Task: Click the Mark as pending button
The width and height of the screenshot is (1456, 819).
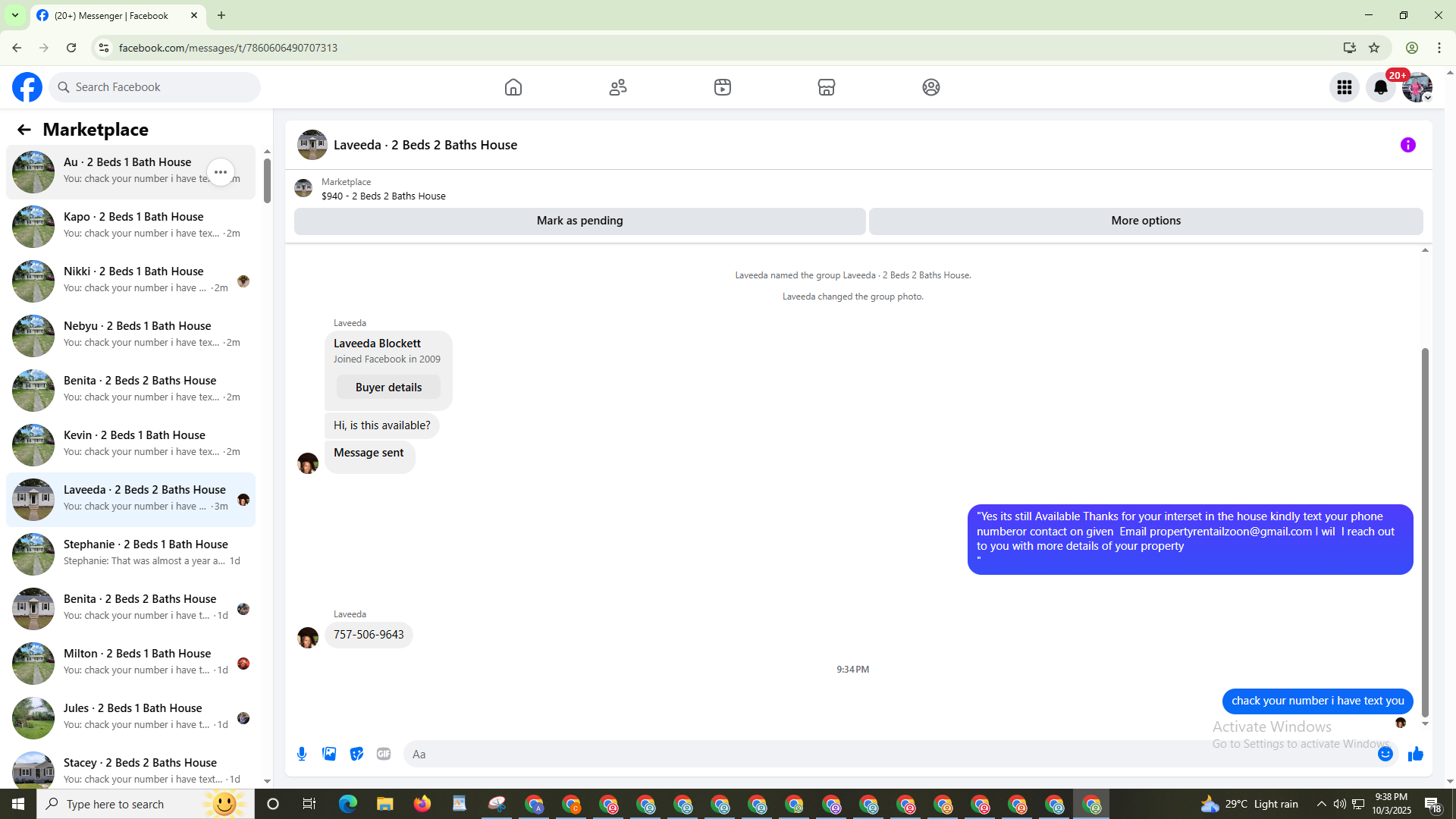Action: coord(580,221)
